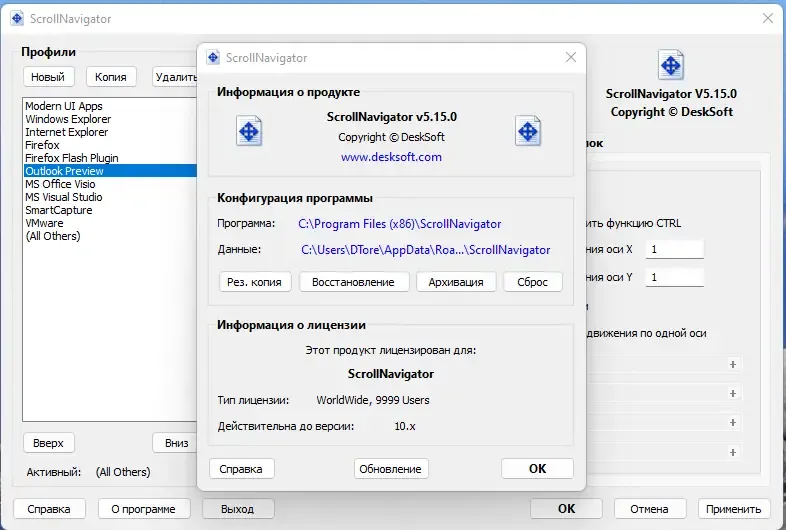
Task: Select (All Others) profile in list
Action: [110, 236]
